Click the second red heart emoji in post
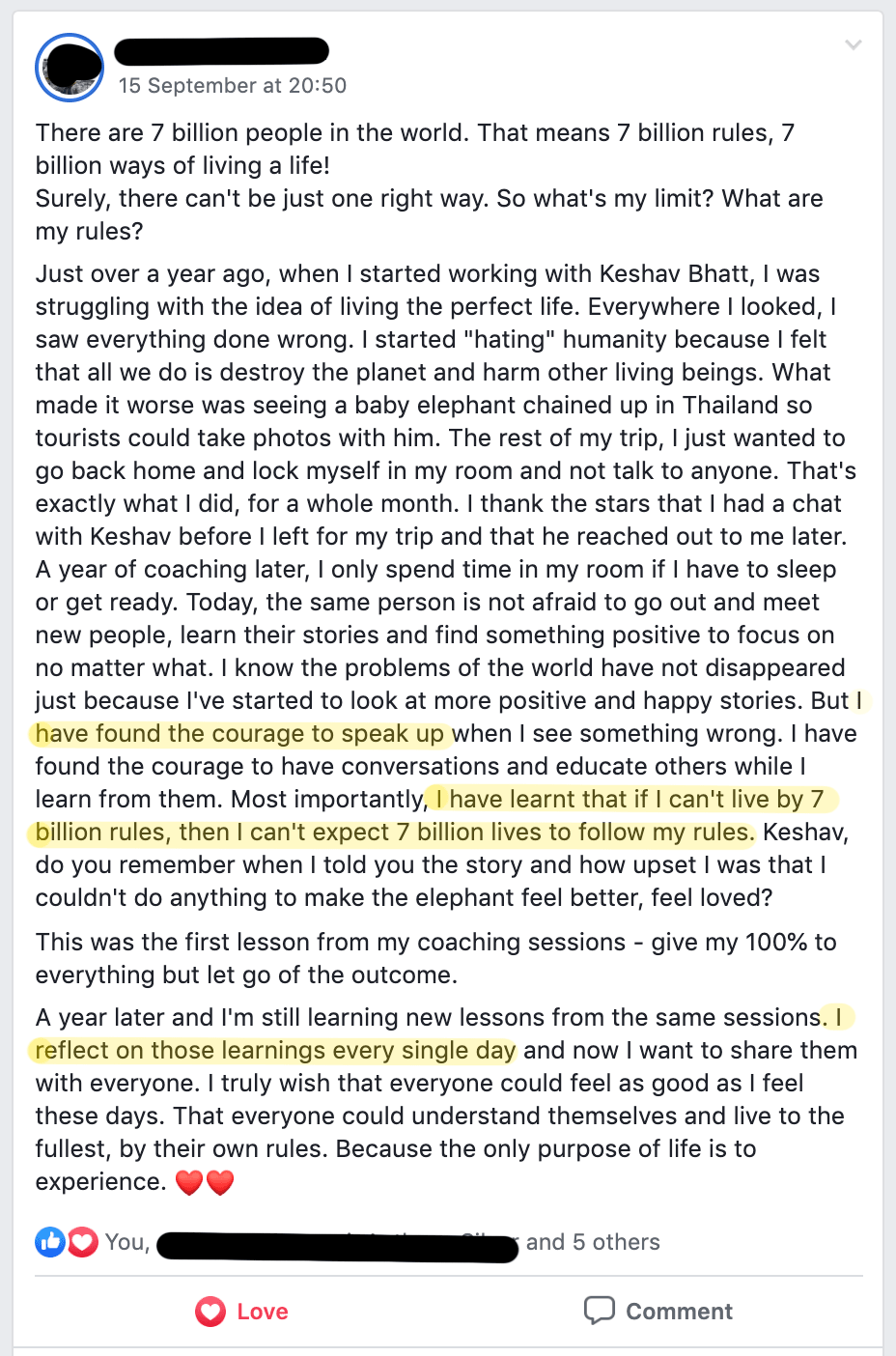Viewport: 896px width, 1356px height. (221, 1182)
